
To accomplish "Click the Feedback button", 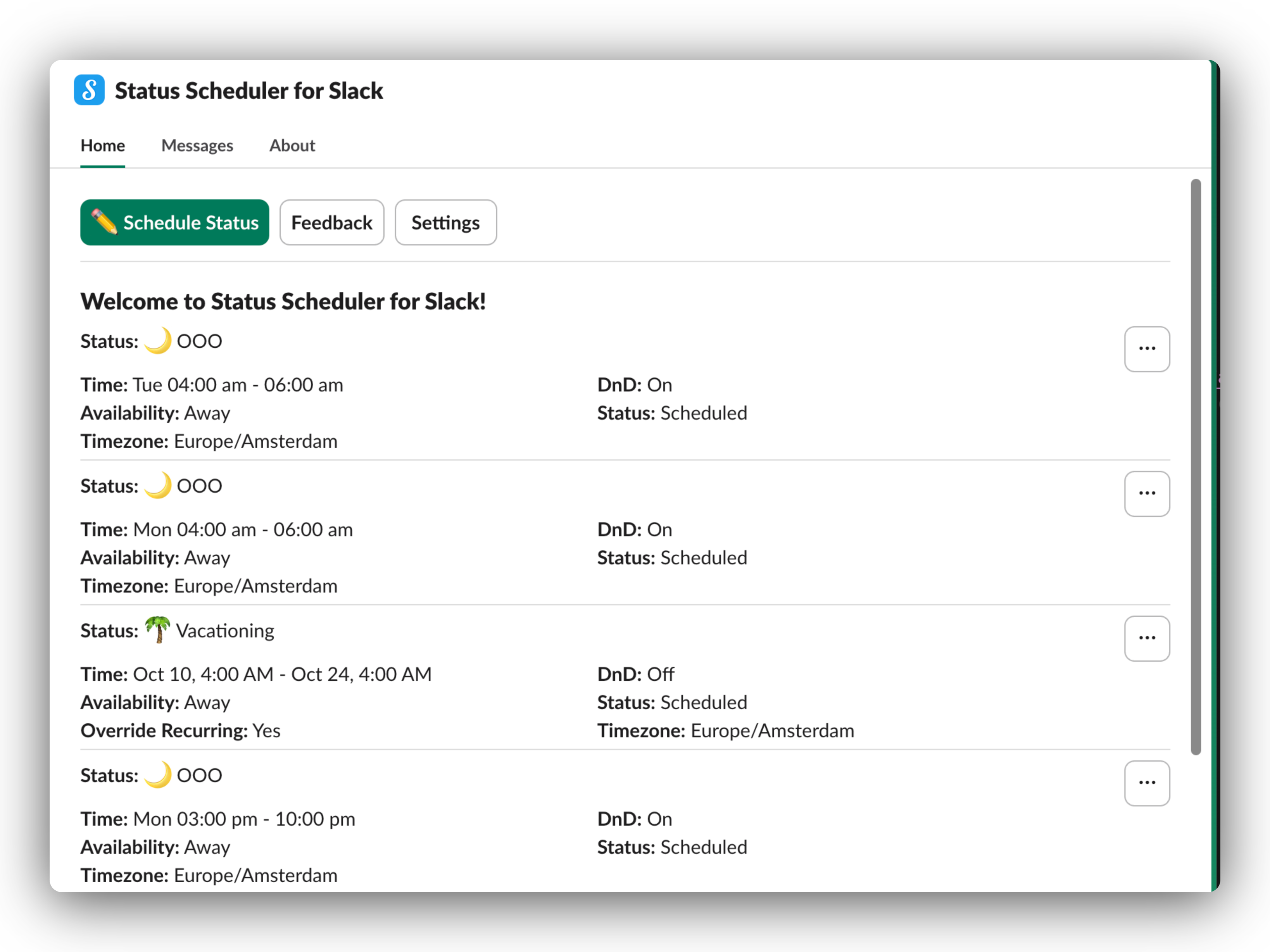I will click(331, 223).
